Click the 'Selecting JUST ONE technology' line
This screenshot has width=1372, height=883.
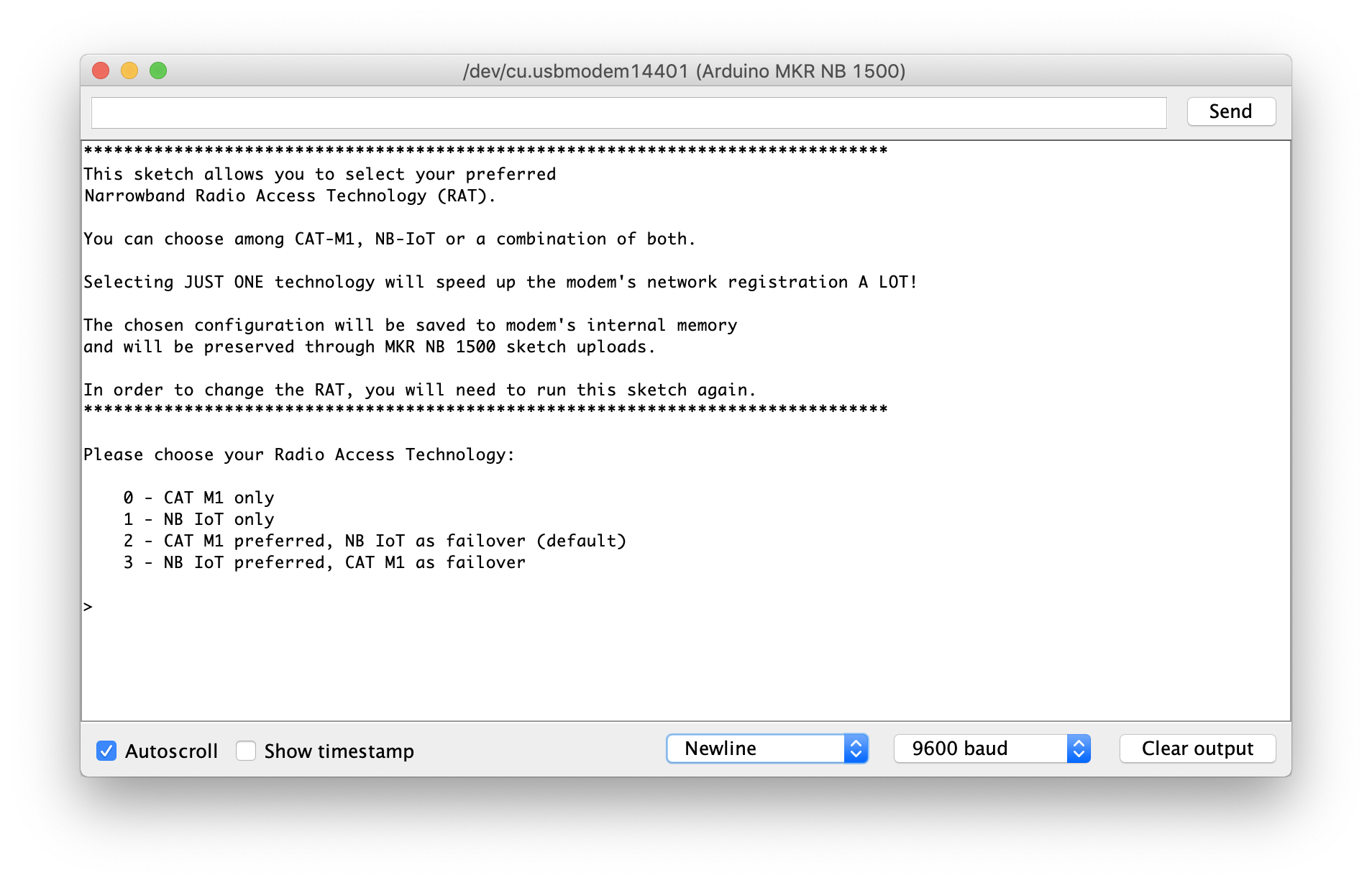point(500,282)
